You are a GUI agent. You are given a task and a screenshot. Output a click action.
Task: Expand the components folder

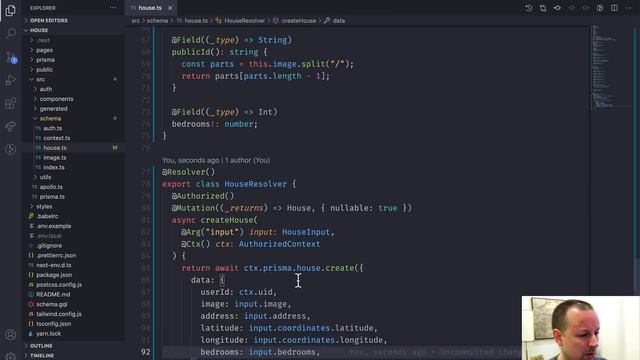coord(73,99)
